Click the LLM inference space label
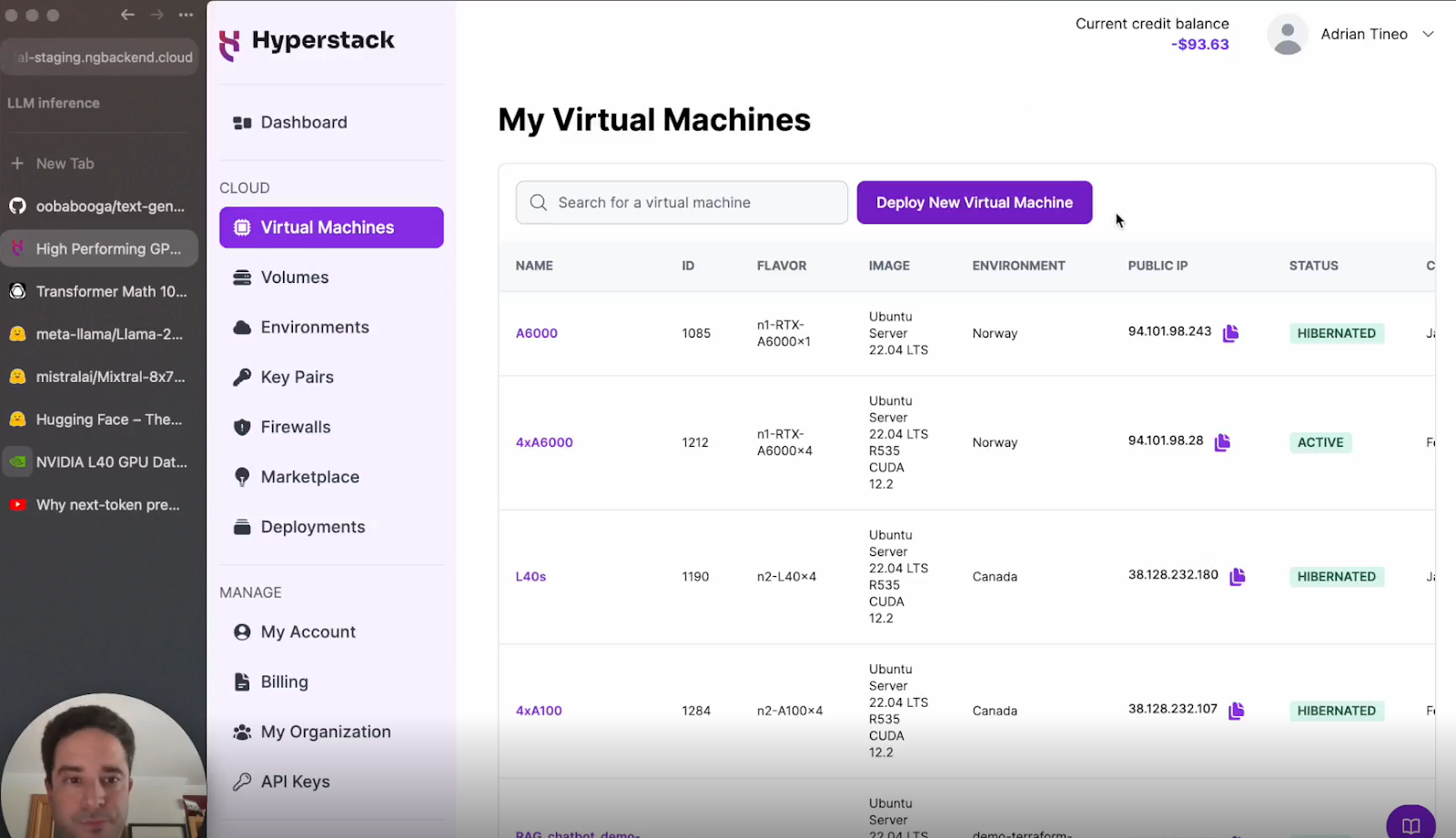The width and height of the screenshot is (1456, 838). tap(54, 103)
